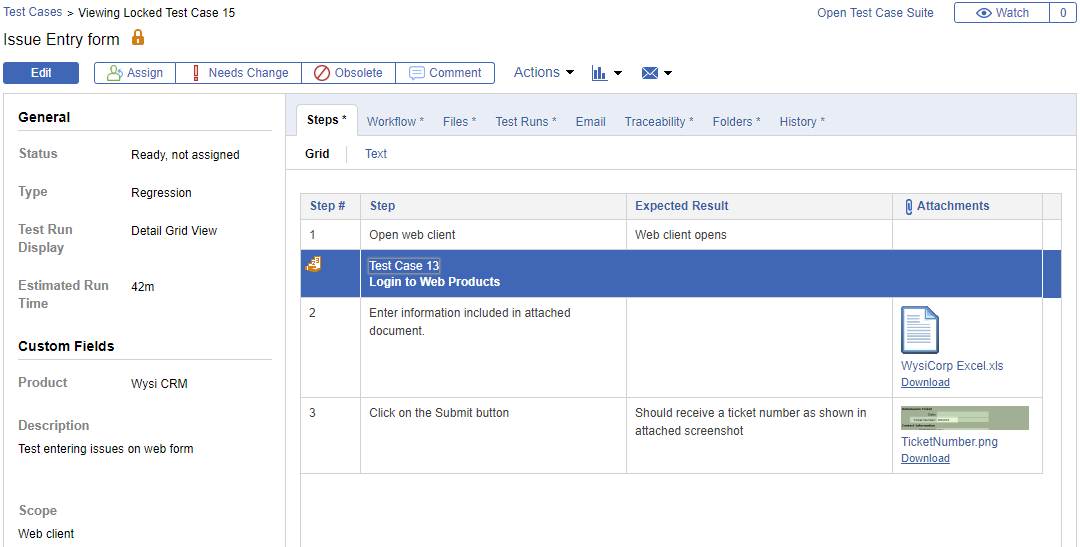Expand the Actions menu
This screenshot has width=1080, height=547.
click(x=543, y=73)
